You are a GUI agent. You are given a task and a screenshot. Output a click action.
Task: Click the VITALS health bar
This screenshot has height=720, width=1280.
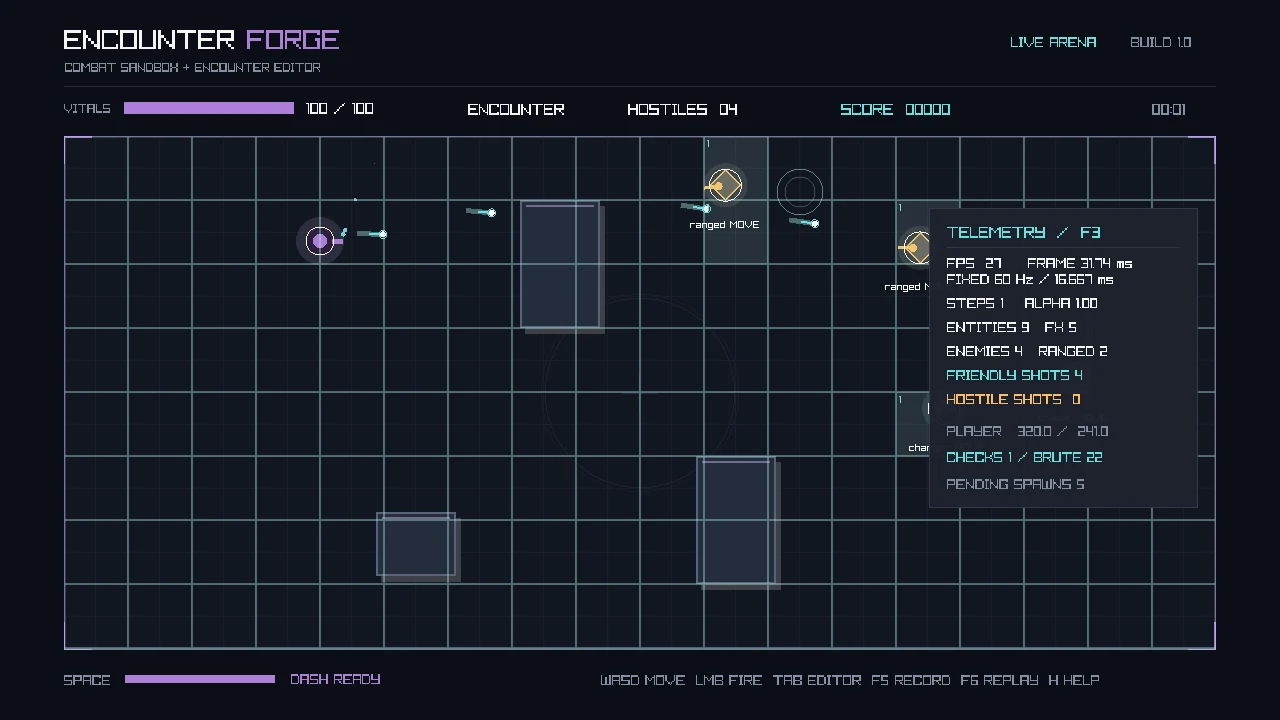pos(209,108)
